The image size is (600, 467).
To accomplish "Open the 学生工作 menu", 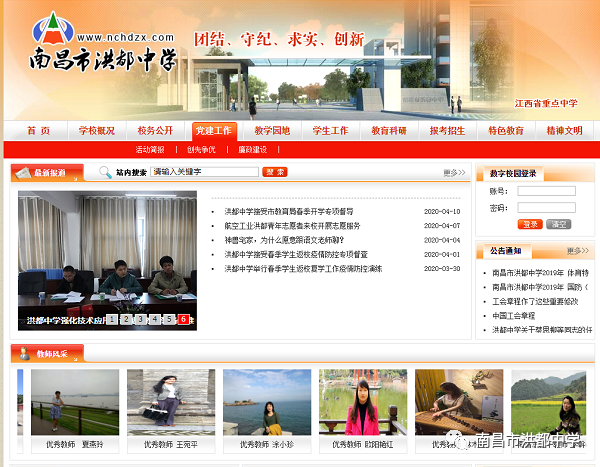I will pyautogui.click(x=331, y=131).
